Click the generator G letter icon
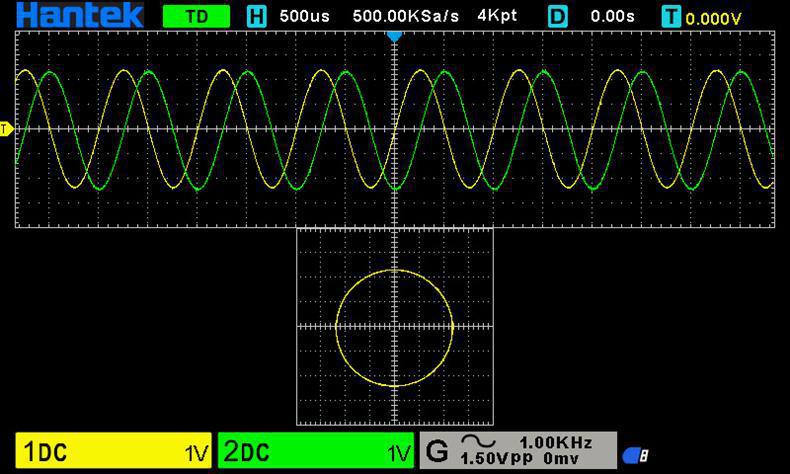 tap(436, 451)
